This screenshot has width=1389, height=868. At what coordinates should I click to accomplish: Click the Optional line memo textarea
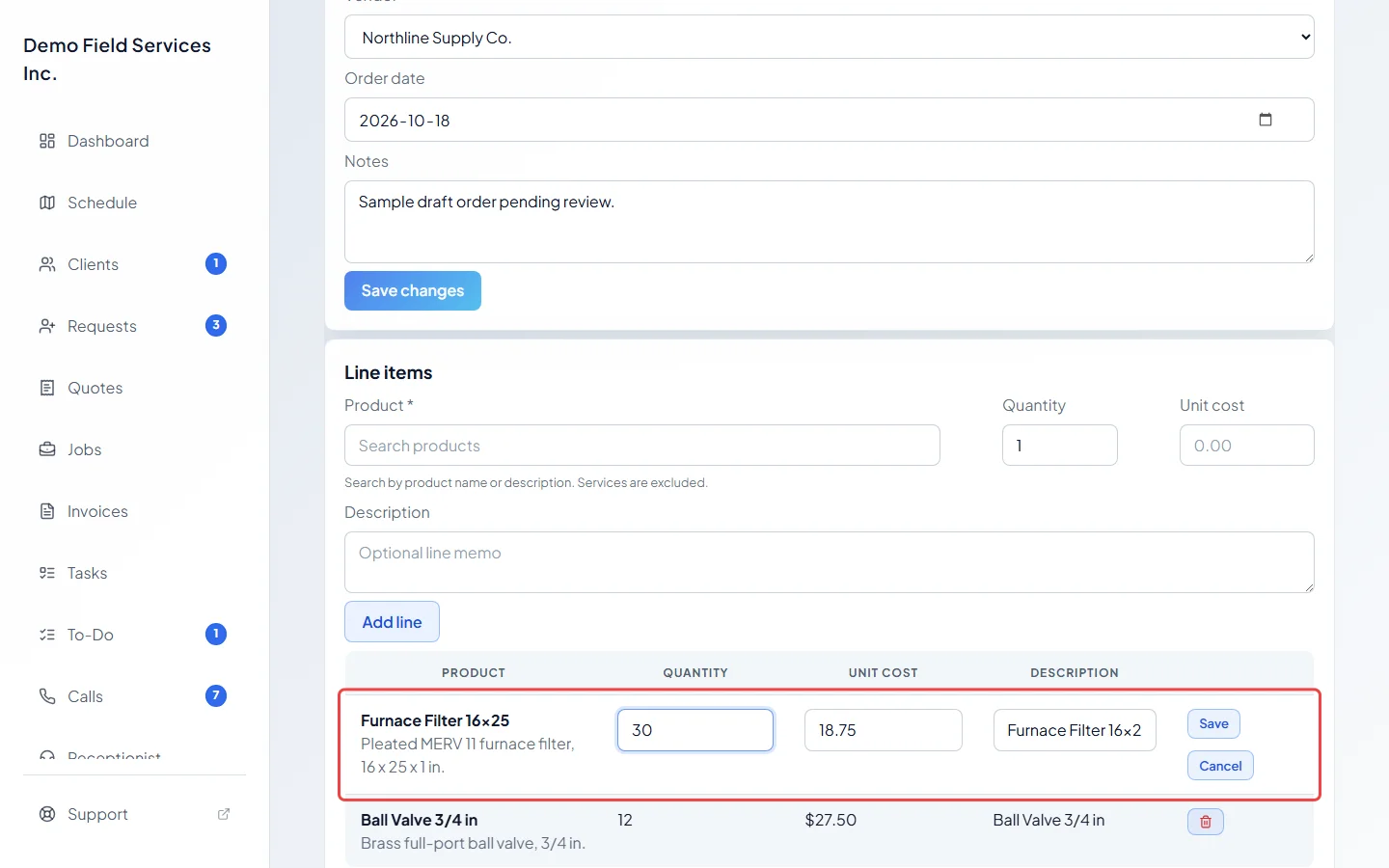(x=830, y=562)
